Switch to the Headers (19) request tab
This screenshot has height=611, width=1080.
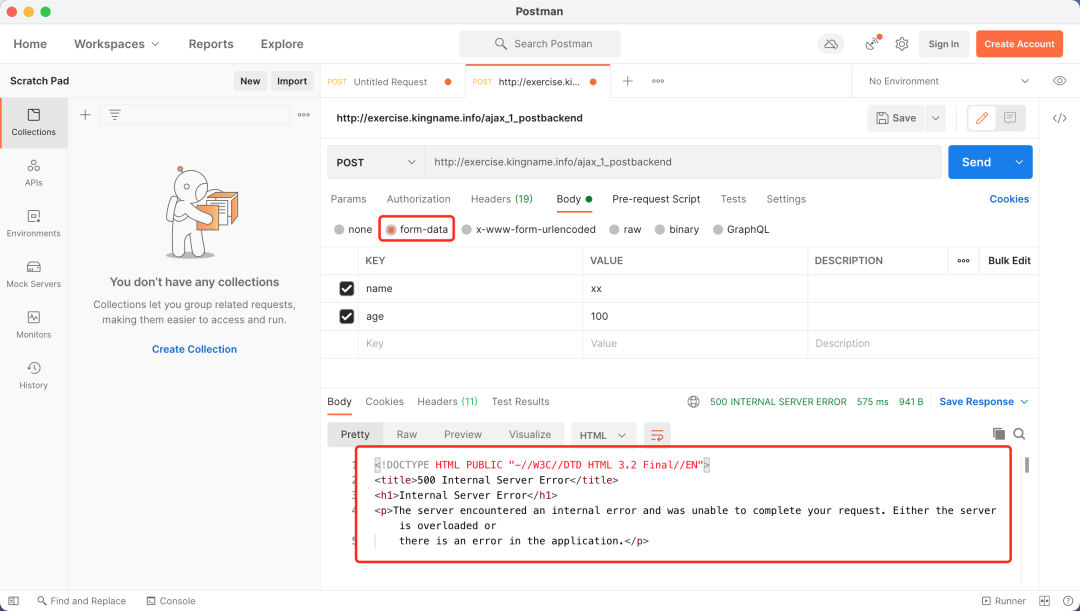(x=501, y=199)
